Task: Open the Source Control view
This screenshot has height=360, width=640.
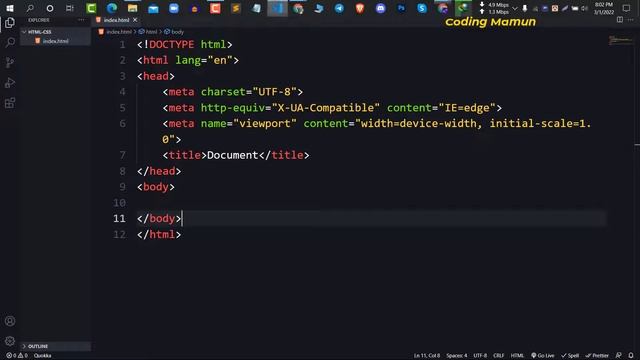Action: [10, 62]
